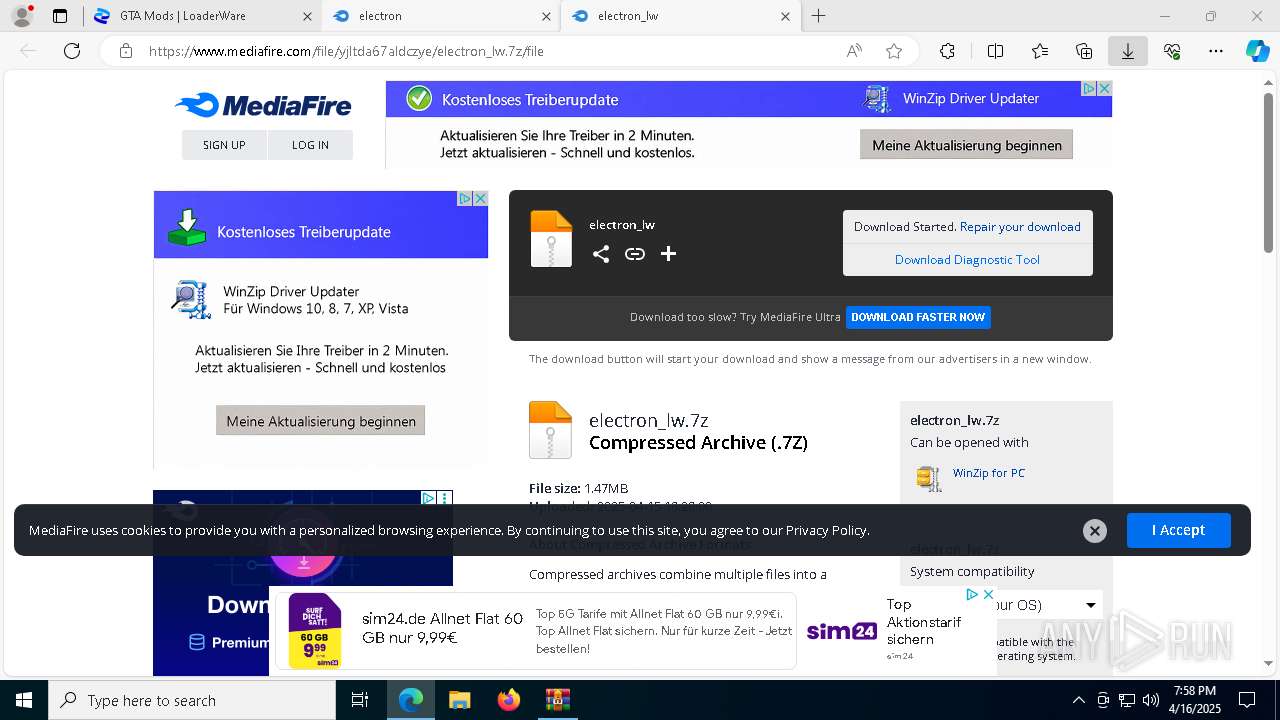This screenshot has width=1280, height=720.
Task: Open the tab actions menu icon
Action: click(60, 16)
